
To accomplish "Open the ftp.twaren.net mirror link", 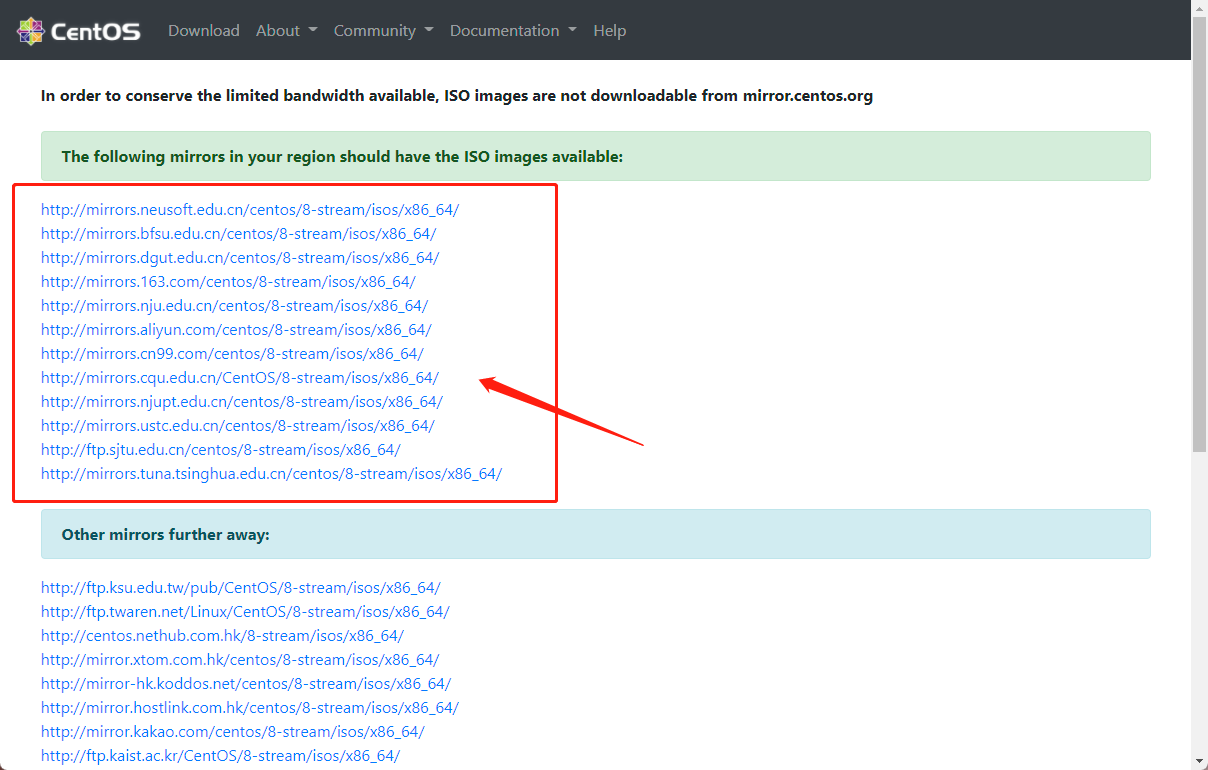I will point(245,612).
